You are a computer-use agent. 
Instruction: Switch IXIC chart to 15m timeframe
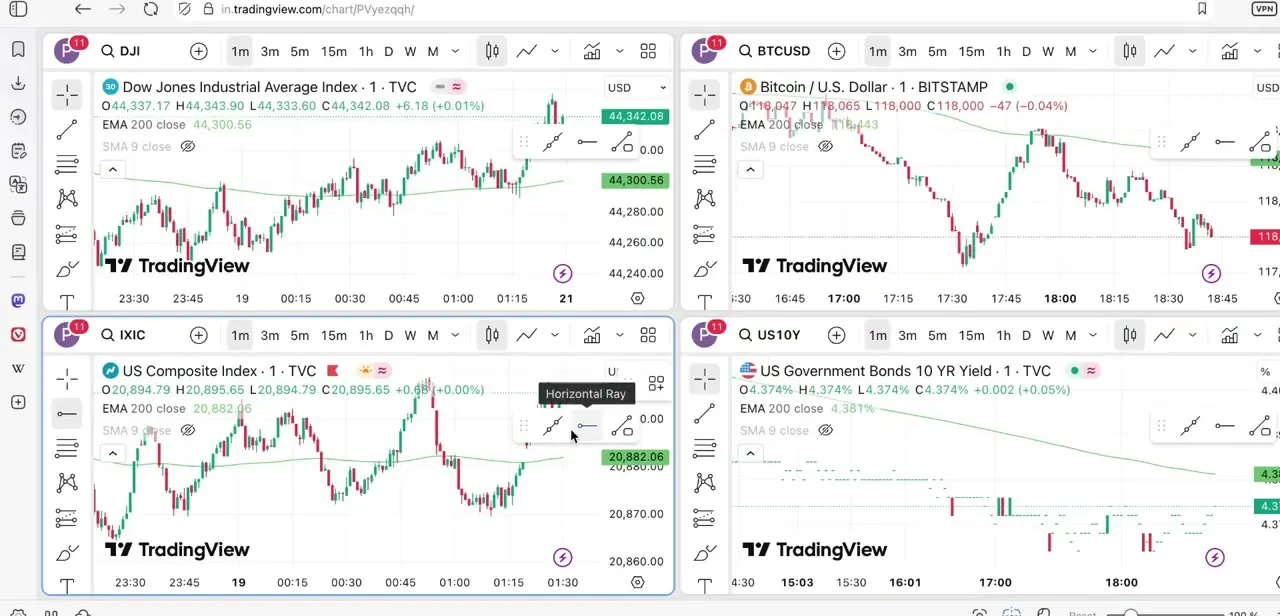point(334,335)
